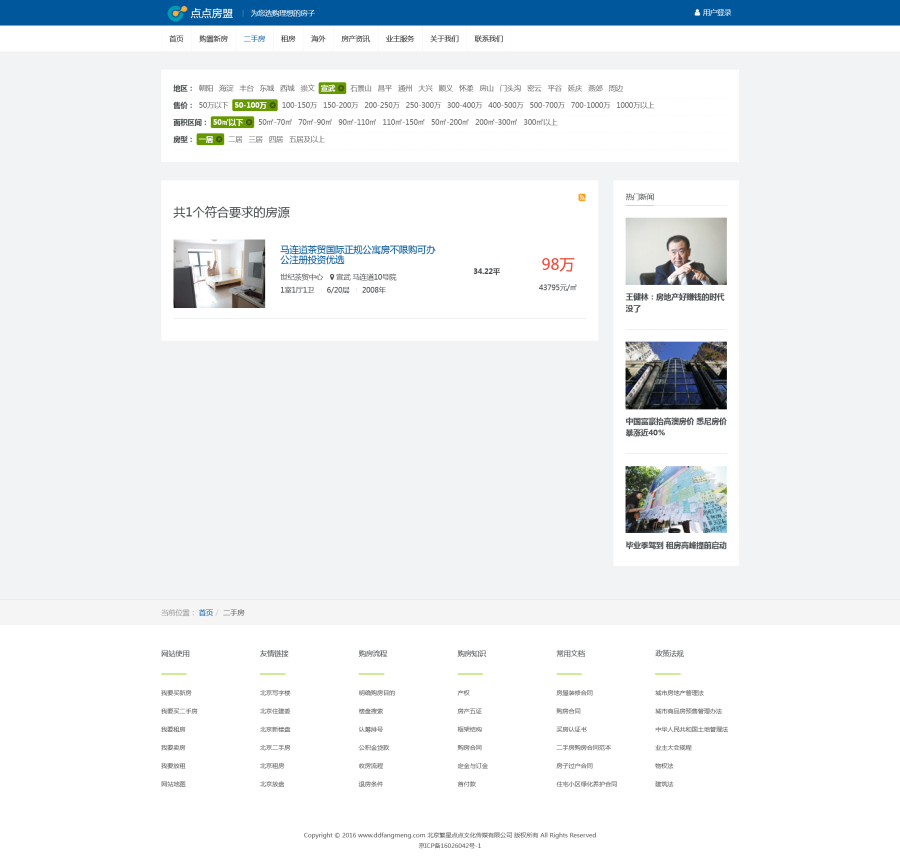The image size is (900, 856).
Task: Click the user icon beside 用户登录
Action: coord(697,13)
